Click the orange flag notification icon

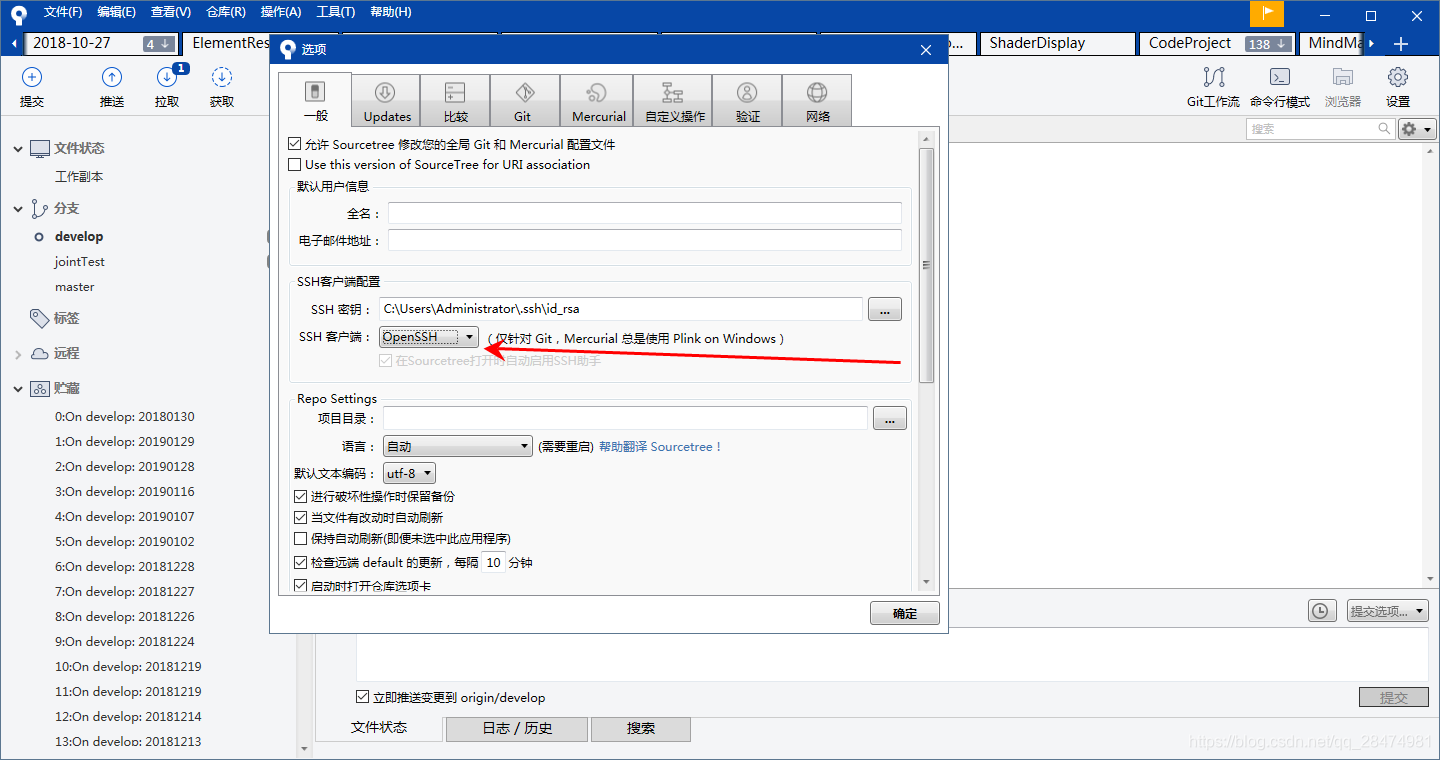[1267, 13]
